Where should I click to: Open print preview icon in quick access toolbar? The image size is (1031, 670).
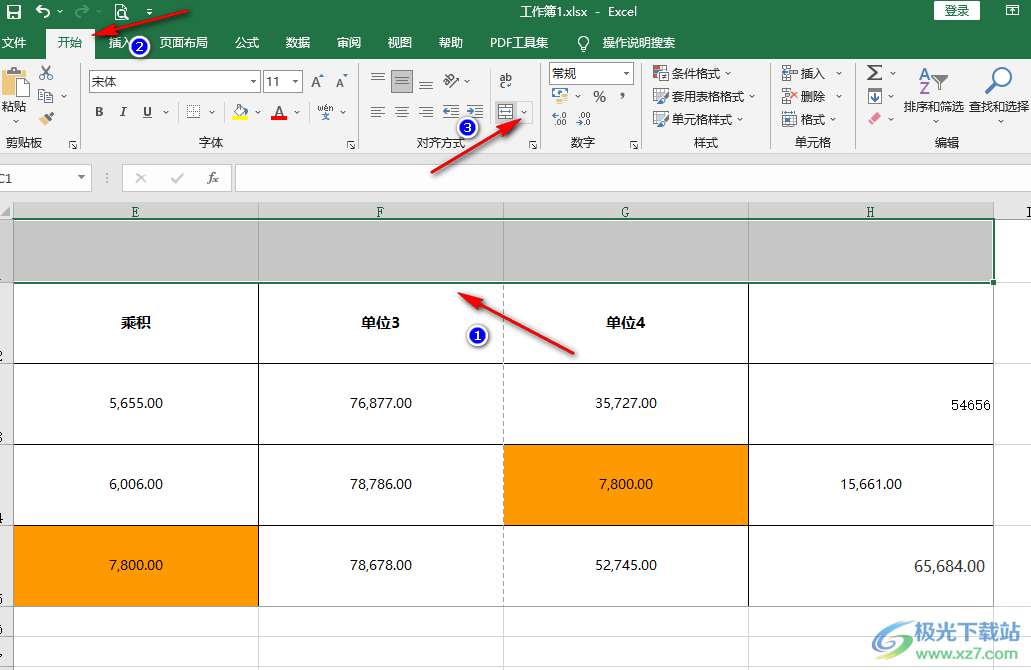click(121, 12)
